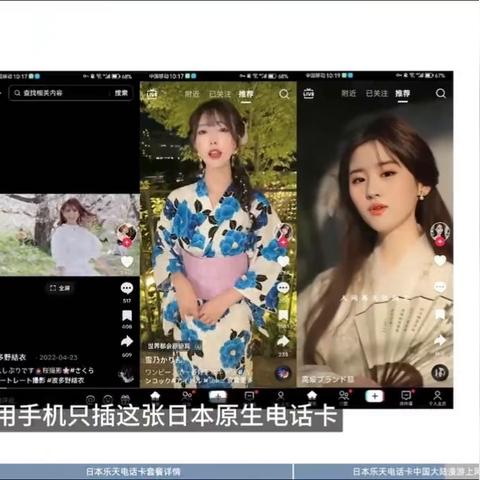Image resolution: width=480 pixels, height=480 pixels.
Task: Open the music disc on kimono video
Action: click(283, 374)
